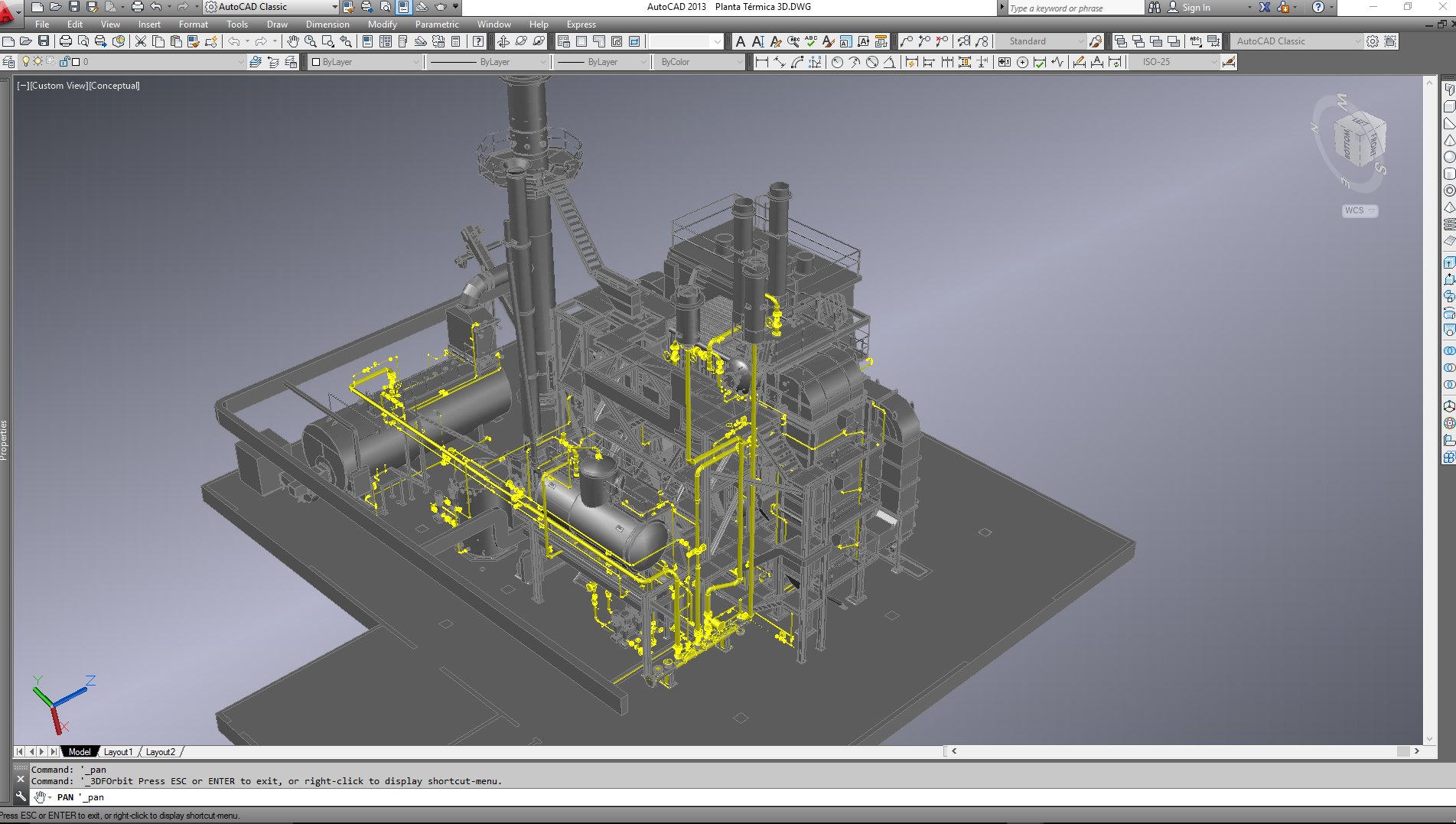Click the Cut scissors icon

[x=140, y=41]
